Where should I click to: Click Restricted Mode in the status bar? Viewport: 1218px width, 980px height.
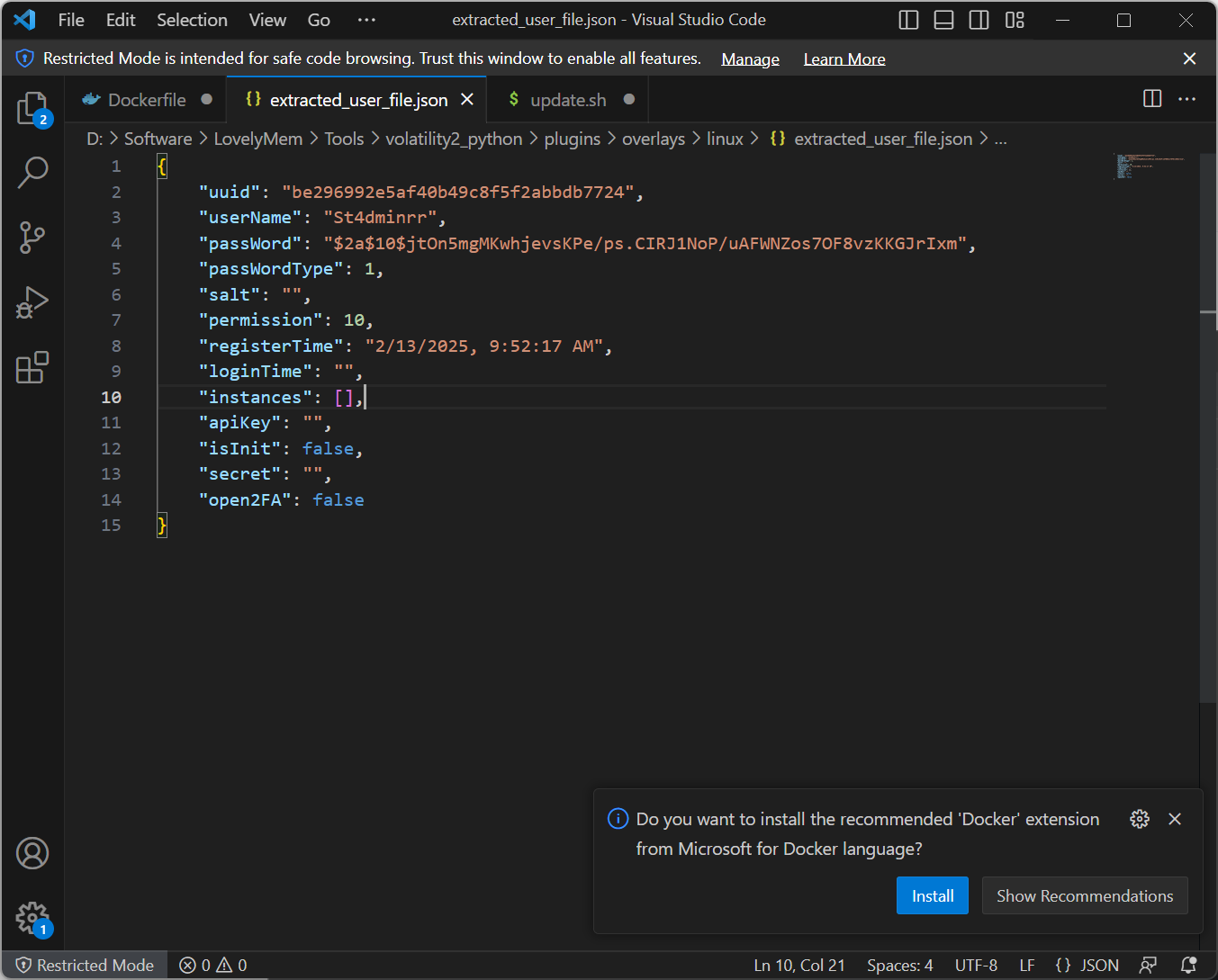click(85, 966)
